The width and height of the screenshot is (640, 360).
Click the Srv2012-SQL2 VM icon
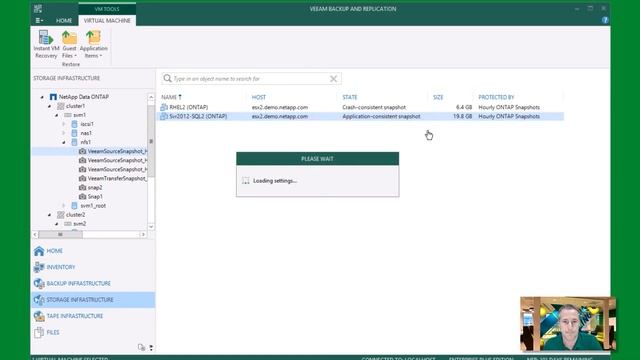pos(164,116)
